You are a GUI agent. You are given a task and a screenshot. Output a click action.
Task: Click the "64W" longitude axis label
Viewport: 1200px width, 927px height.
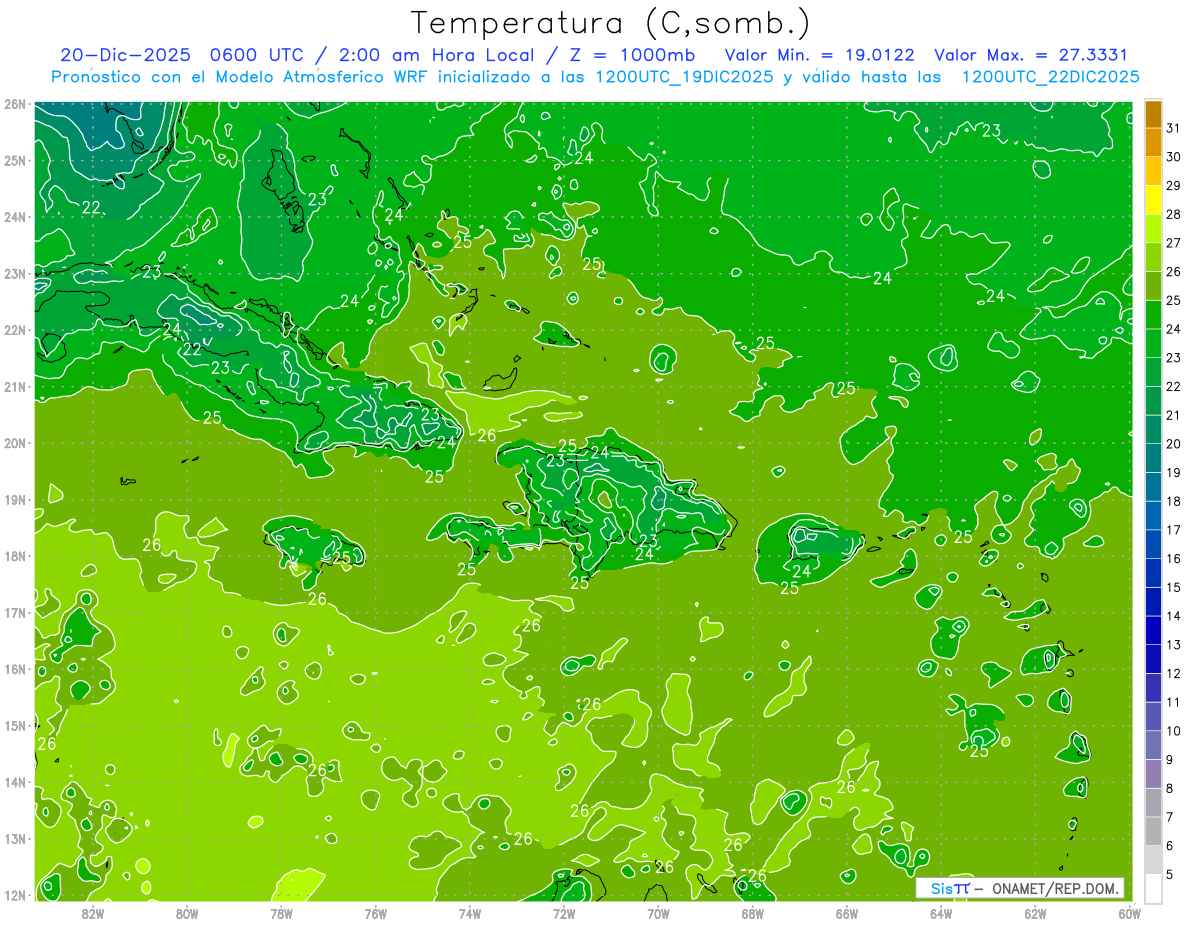pyautogui.click(x=941, y=913)
